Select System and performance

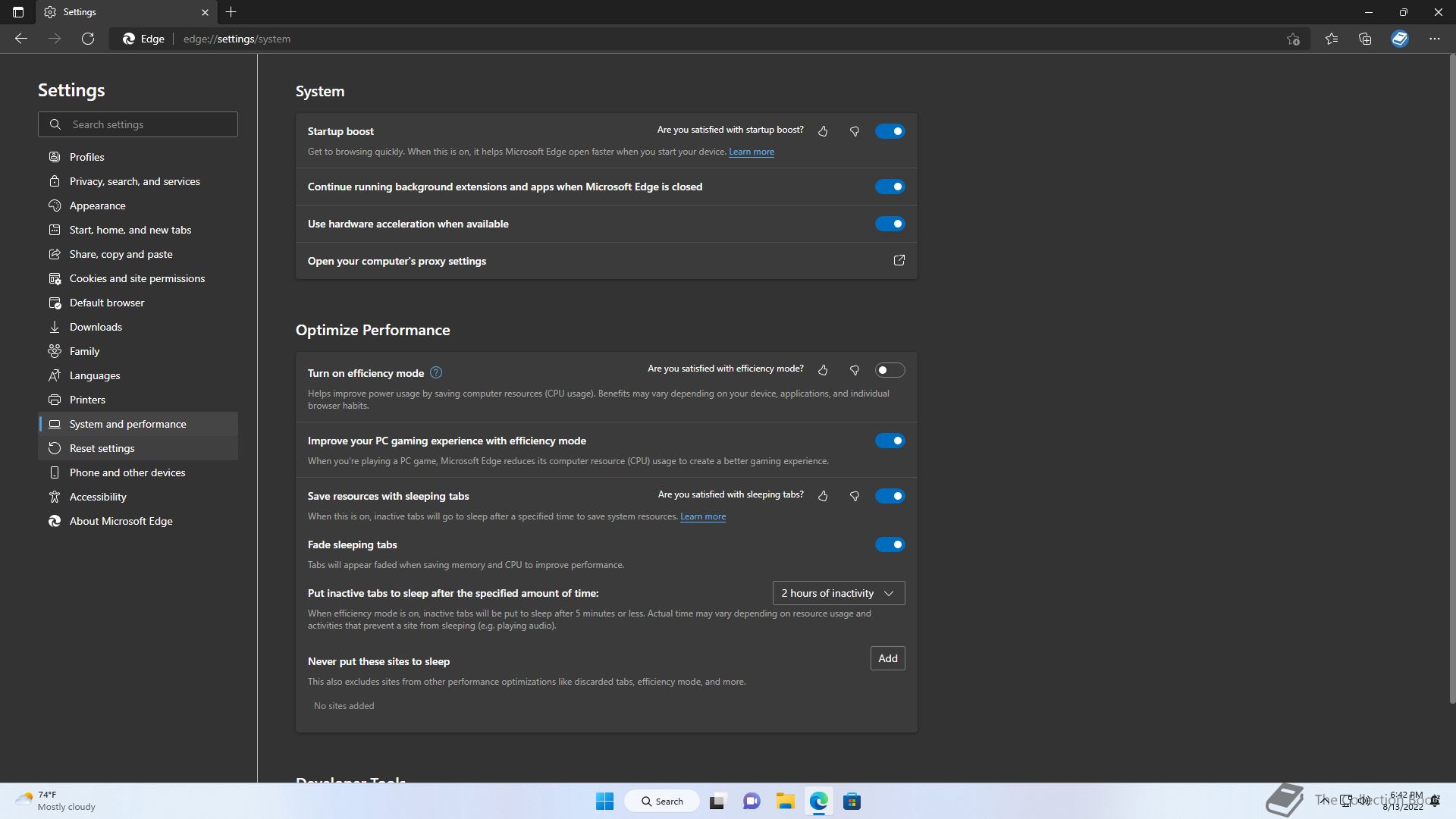click(x=138, y=424)
